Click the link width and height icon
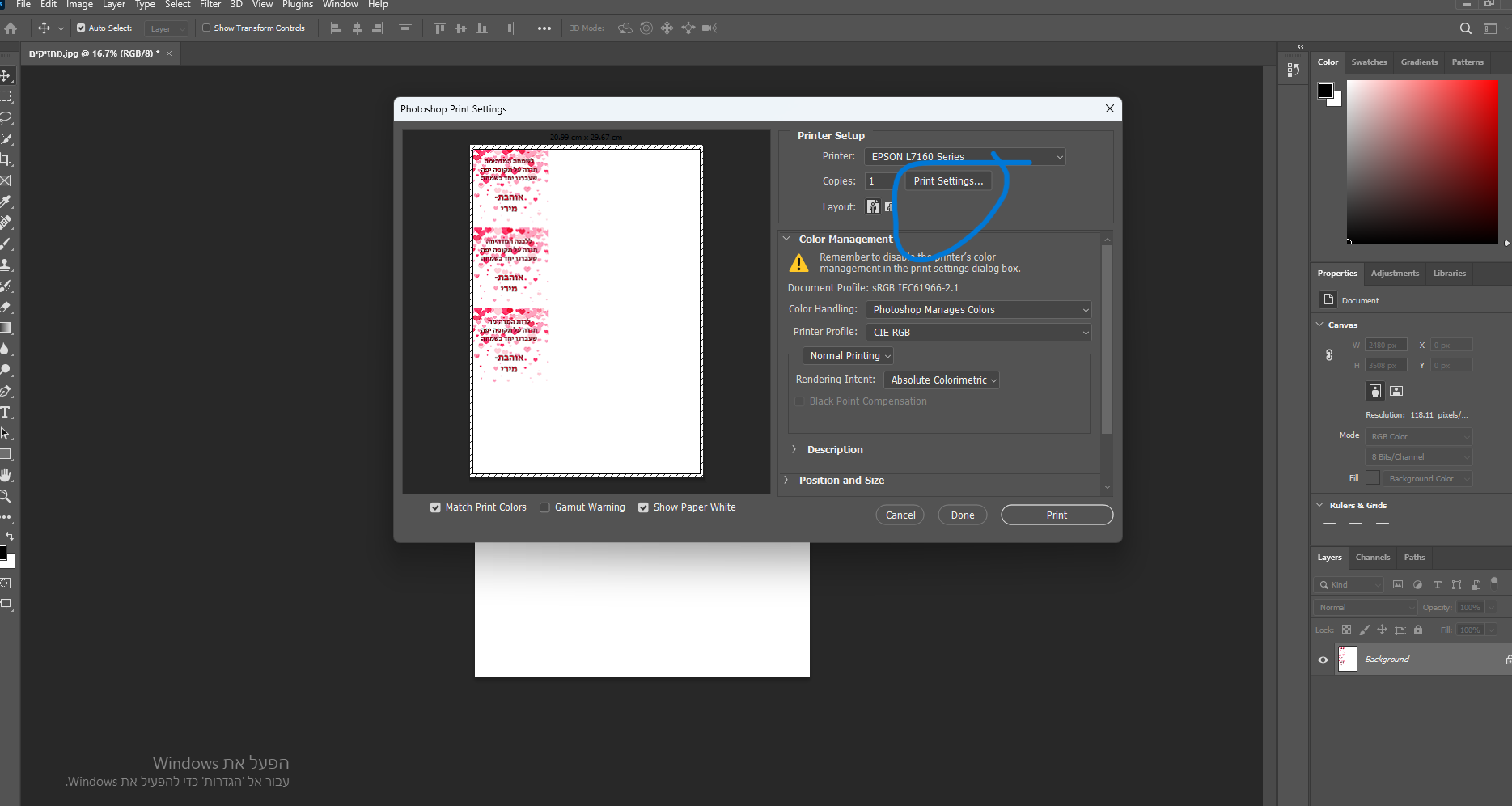Viewport: 1512px width, 806px height. coord(1329,355)
